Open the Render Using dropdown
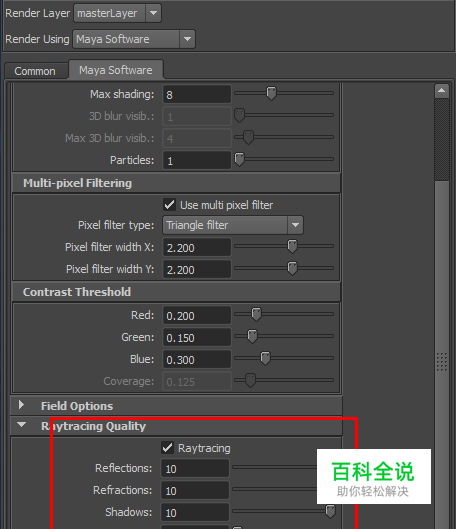Screen dimensions: 456x529 click(134, 39)
